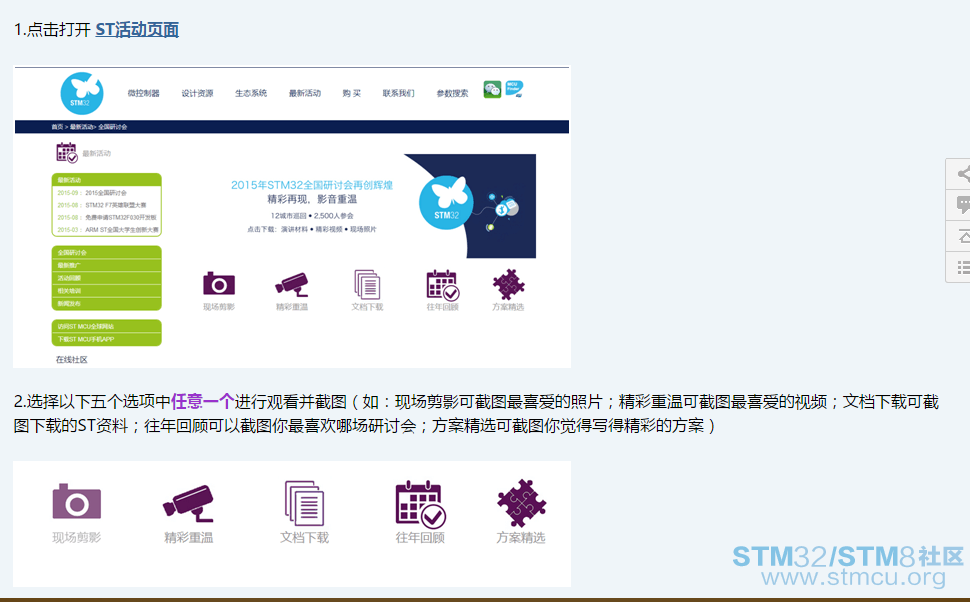
Task: Click the 下载ST MCU手机APP green button
Action: [x=106, y=340]
